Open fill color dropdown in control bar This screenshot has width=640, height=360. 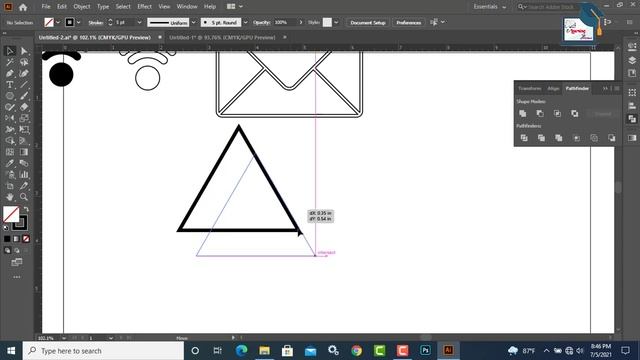pos(58,22)
